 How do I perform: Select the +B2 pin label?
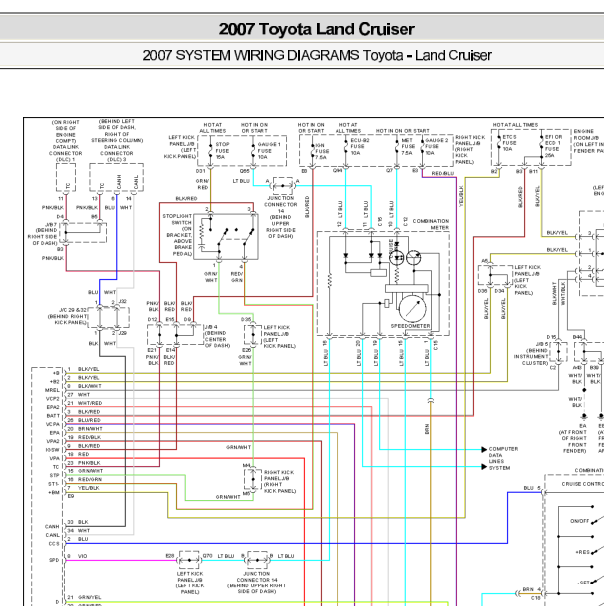55,381
